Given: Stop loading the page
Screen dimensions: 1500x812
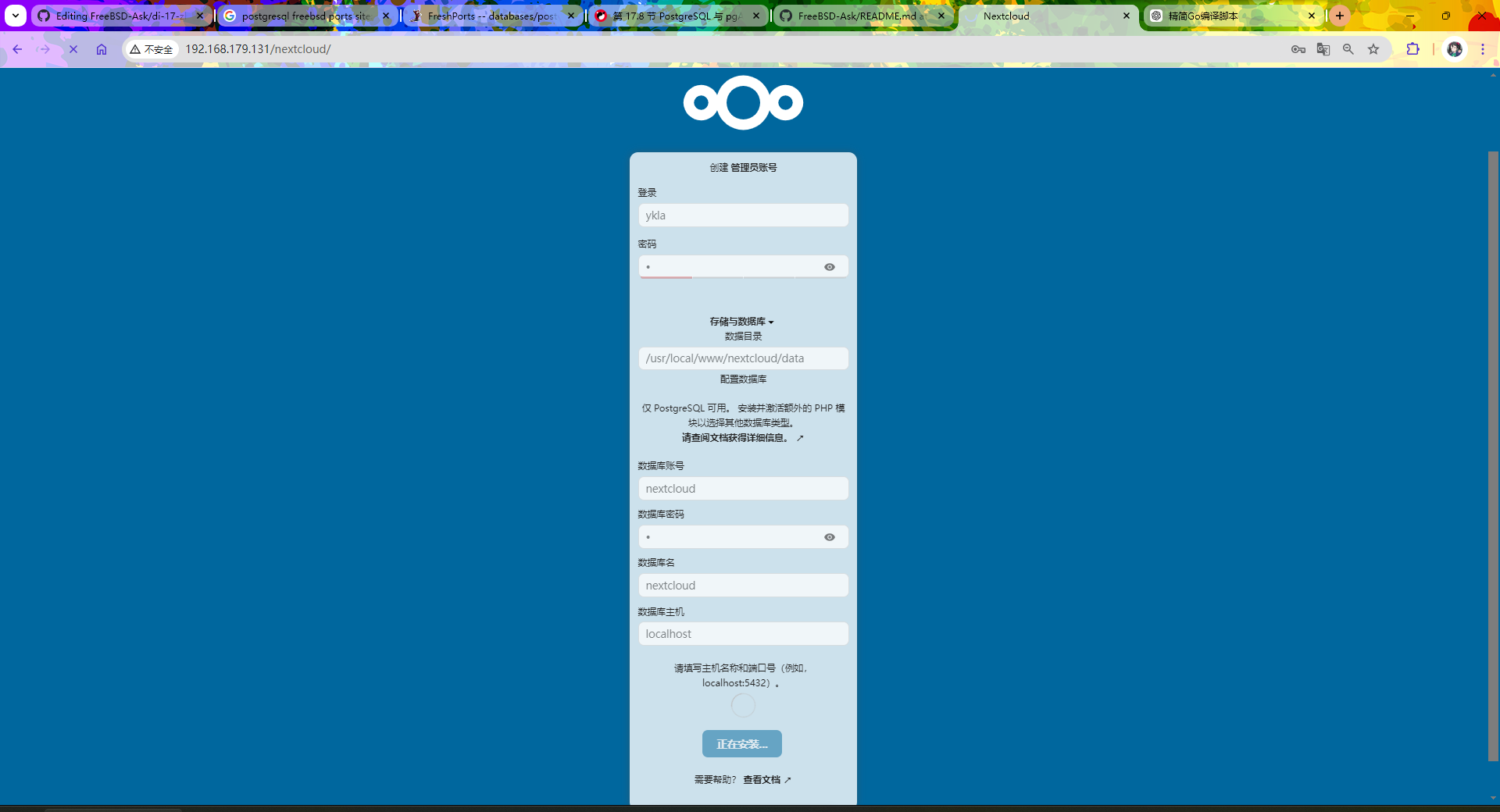Looking at the screenshot, I should 73,49.
